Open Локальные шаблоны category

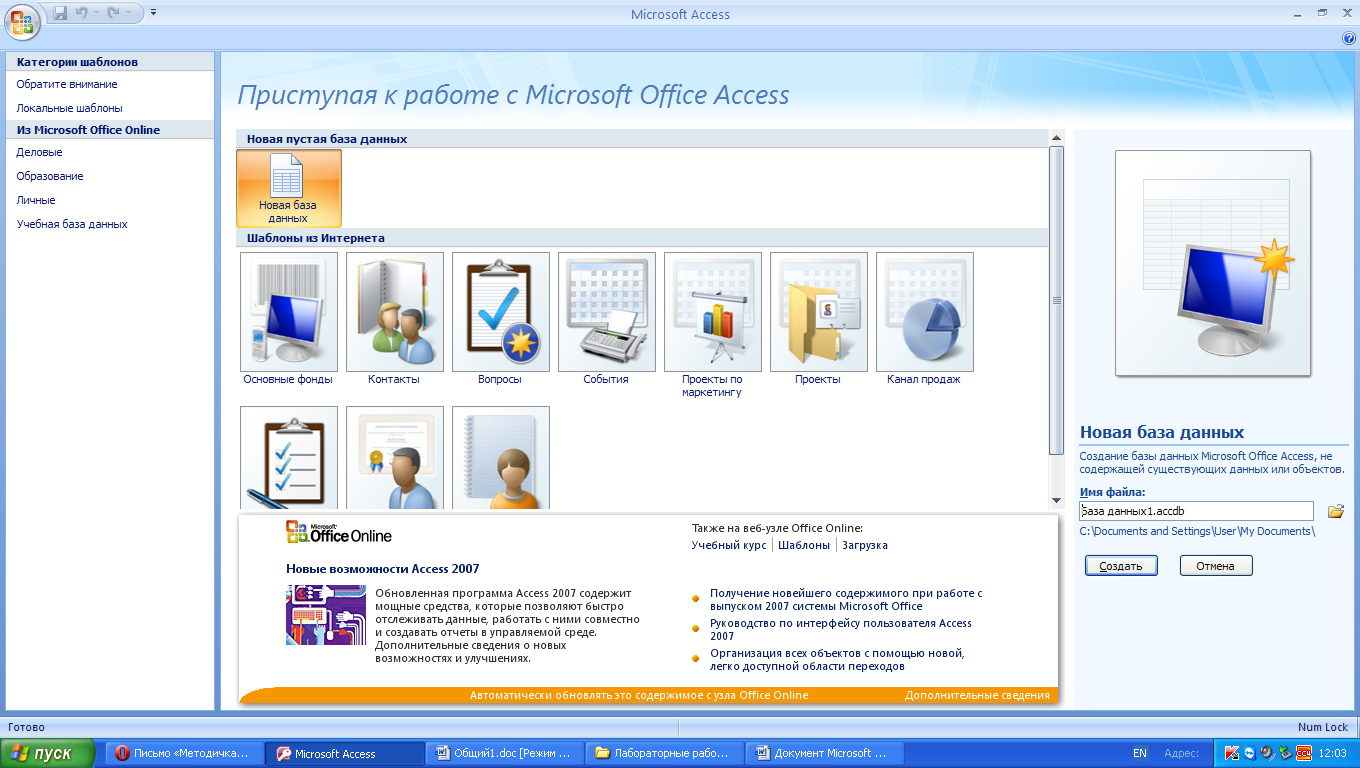pyautogui.click(x=70, y=108)
